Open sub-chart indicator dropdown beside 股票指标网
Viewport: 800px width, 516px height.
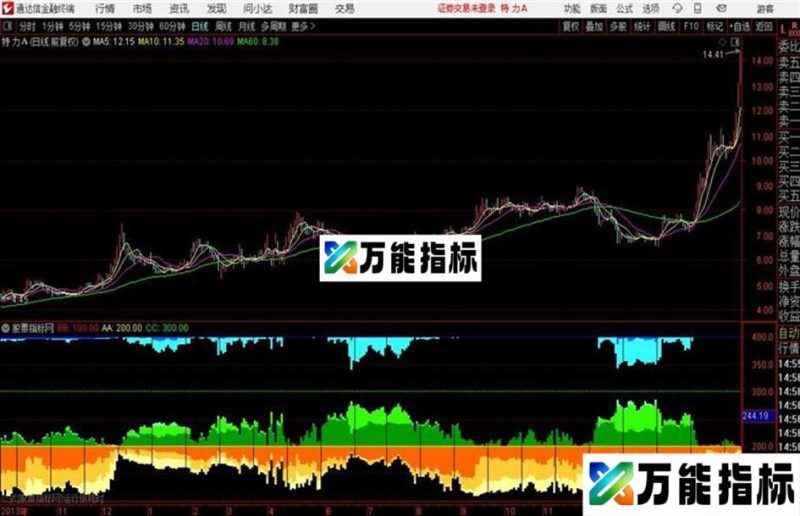[x=6, y=328]
